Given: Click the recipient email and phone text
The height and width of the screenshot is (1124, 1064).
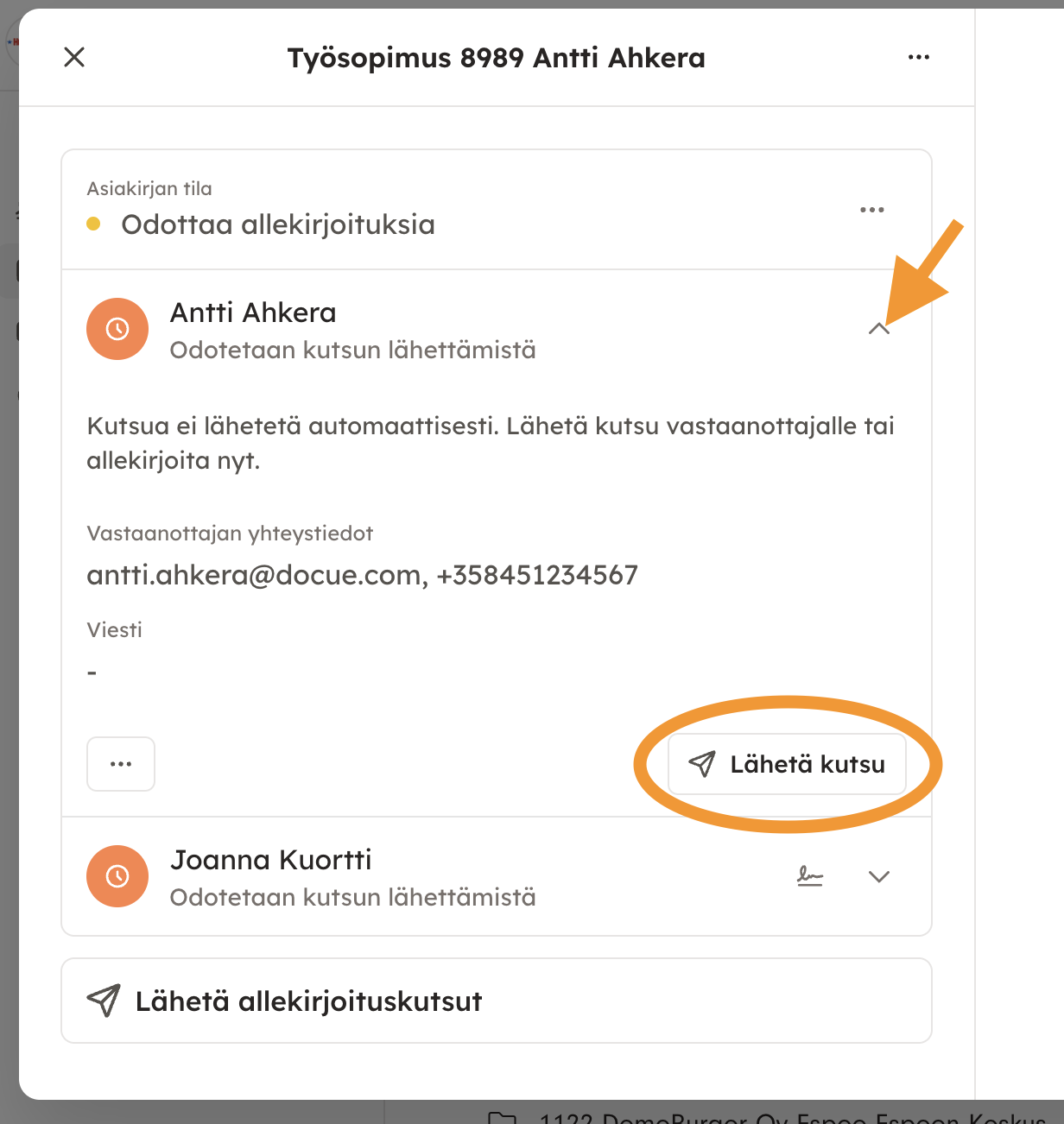Looking at the screenshot, I should (x=362, y=575).
